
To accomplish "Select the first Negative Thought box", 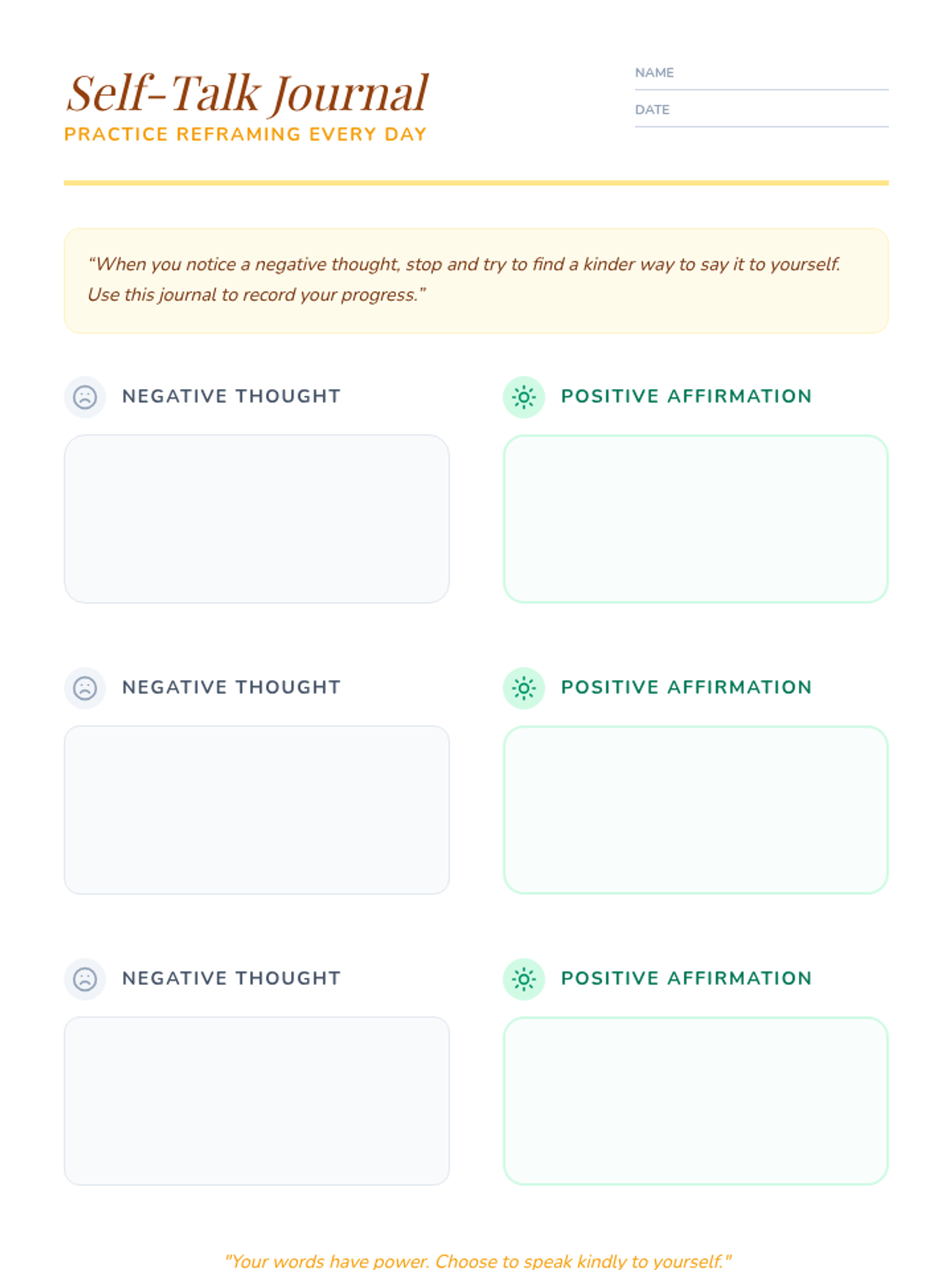I will point(256,519).
